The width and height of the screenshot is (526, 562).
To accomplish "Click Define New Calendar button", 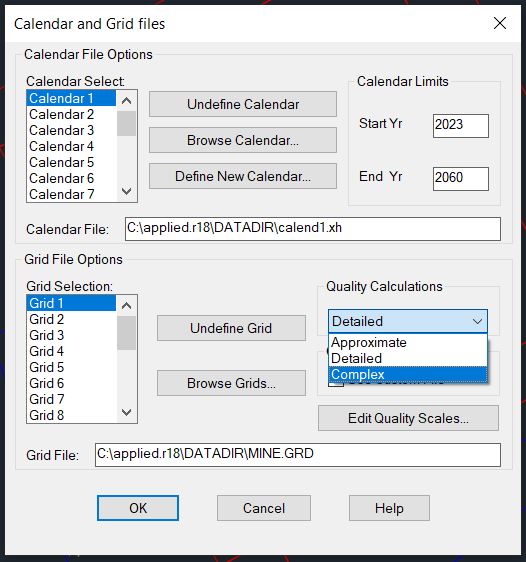I will click(243, 176).
